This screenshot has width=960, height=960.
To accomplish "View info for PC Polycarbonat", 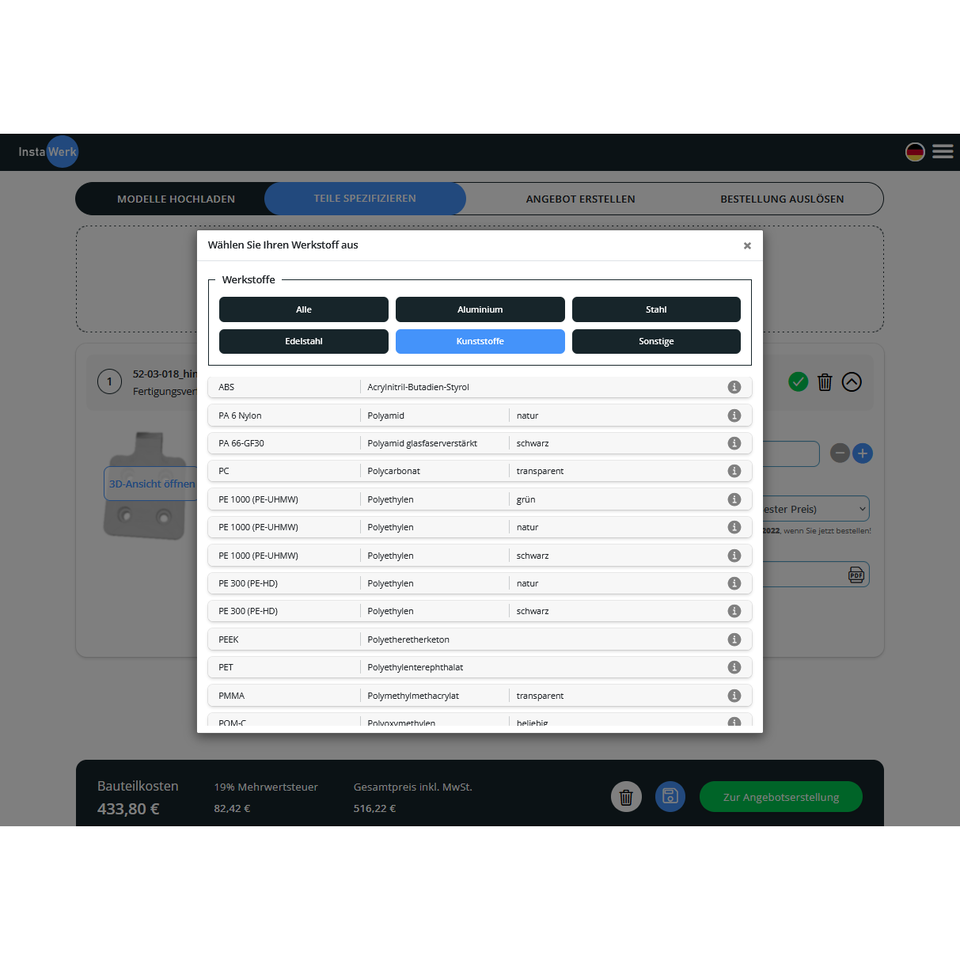I will point(734,471).
